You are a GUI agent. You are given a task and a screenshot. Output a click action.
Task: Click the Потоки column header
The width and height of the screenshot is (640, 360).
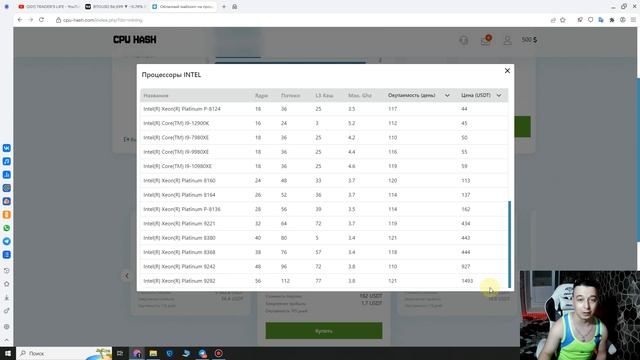291,96
